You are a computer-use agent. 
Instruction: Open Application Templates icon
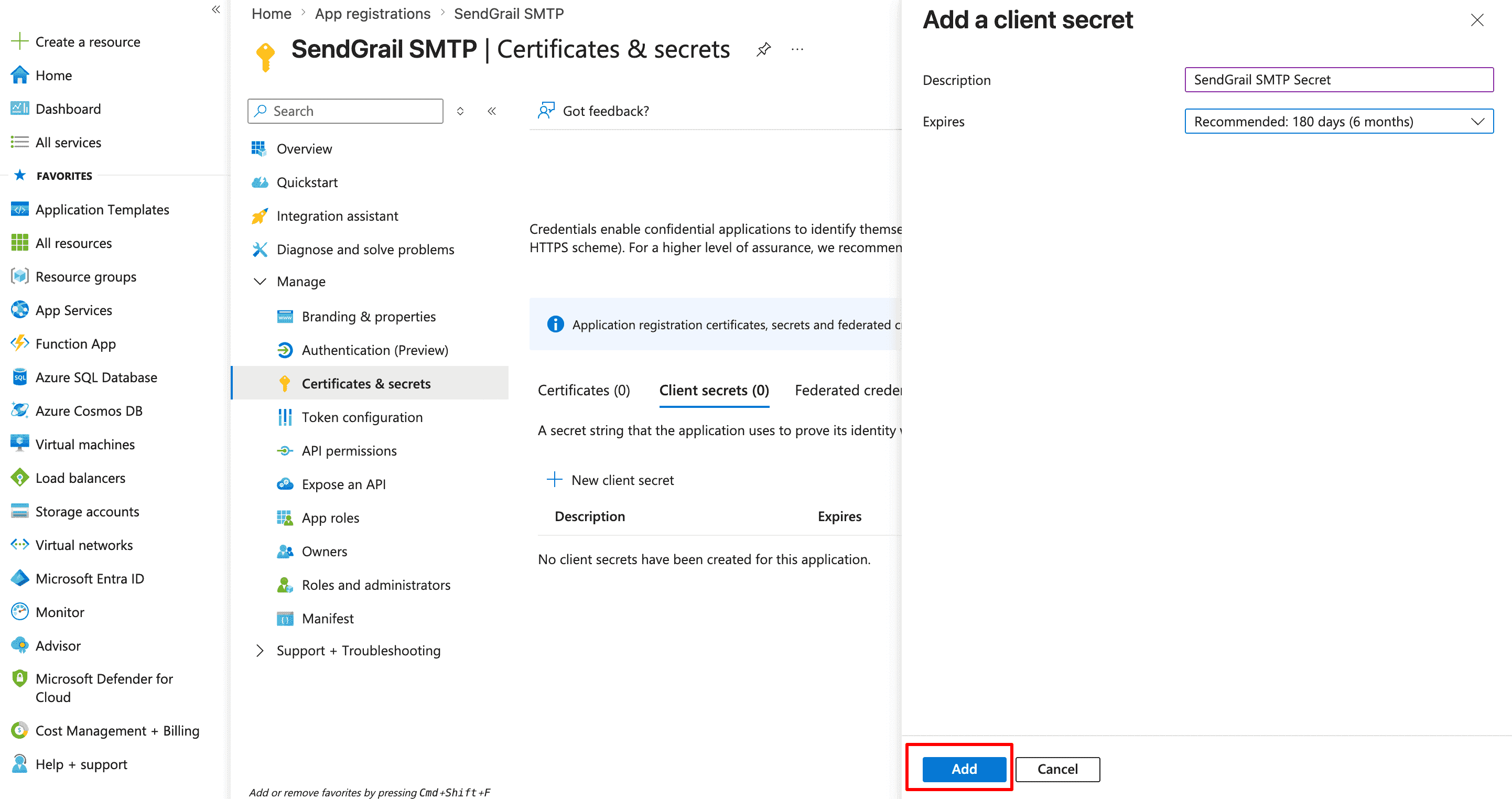click(19, 210)
